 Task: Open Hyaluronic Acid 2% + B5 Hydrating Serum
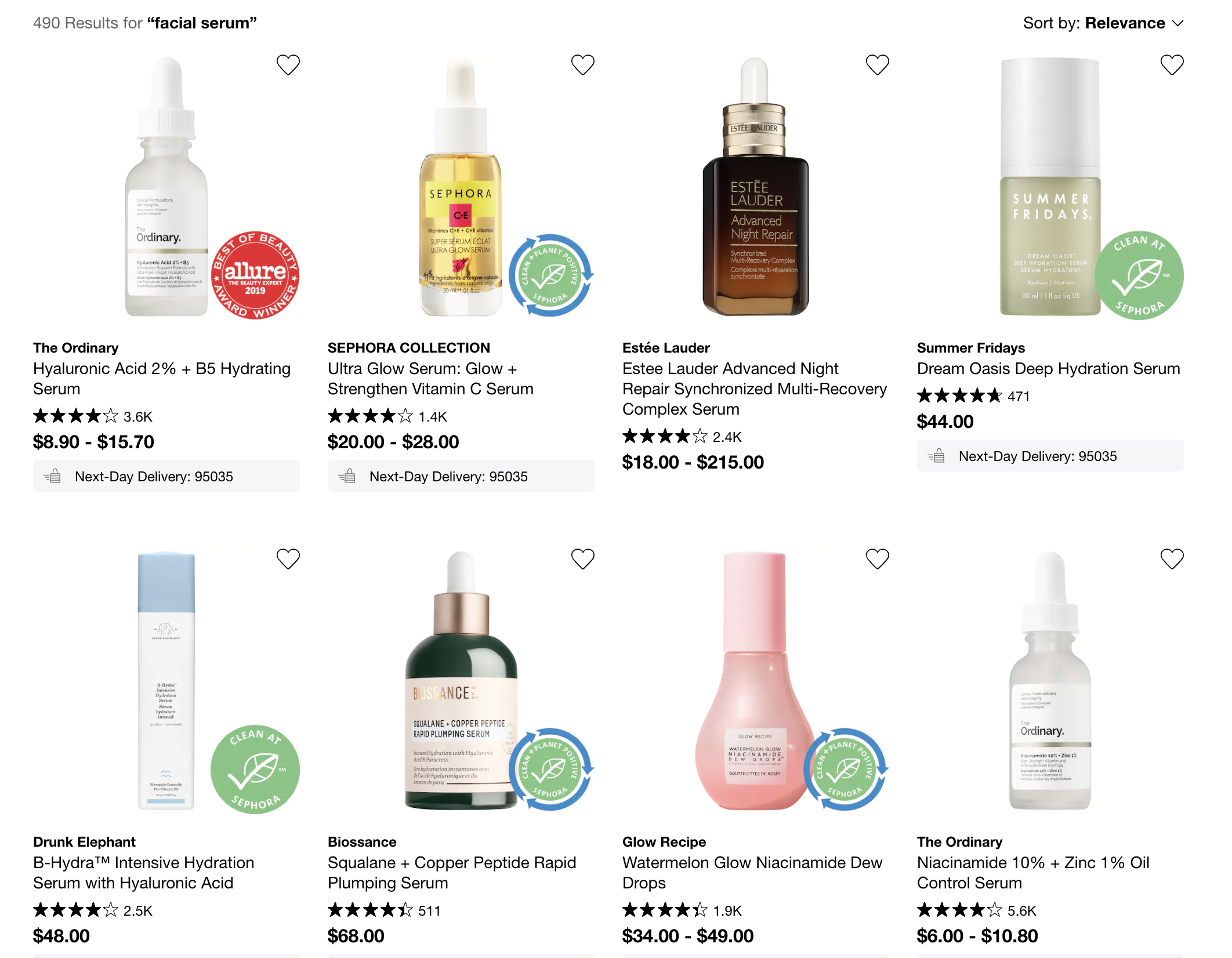162,379
